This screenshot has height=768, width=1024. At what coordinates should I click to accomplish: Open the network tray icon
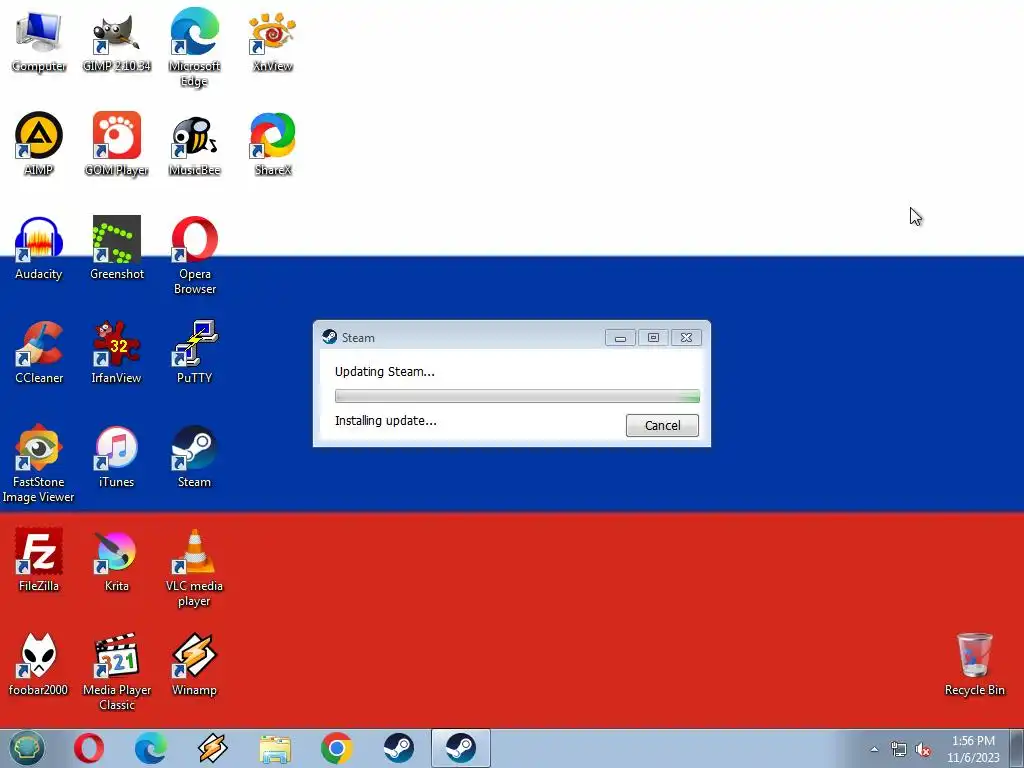click(899, 750)
